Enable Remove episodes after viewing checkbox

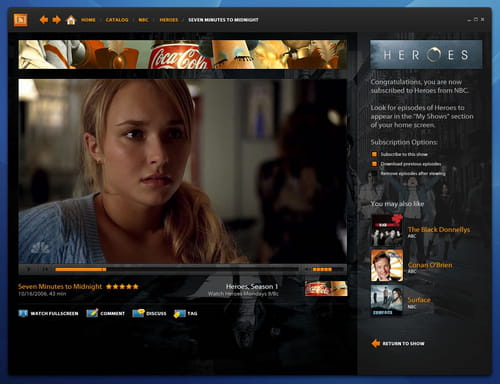[374, 173]
